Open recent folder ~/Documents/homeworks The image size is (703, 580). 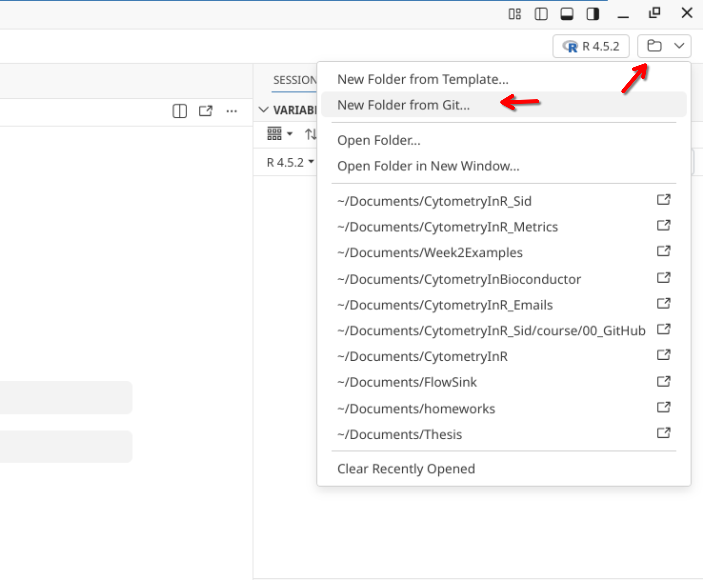(416, 408)
